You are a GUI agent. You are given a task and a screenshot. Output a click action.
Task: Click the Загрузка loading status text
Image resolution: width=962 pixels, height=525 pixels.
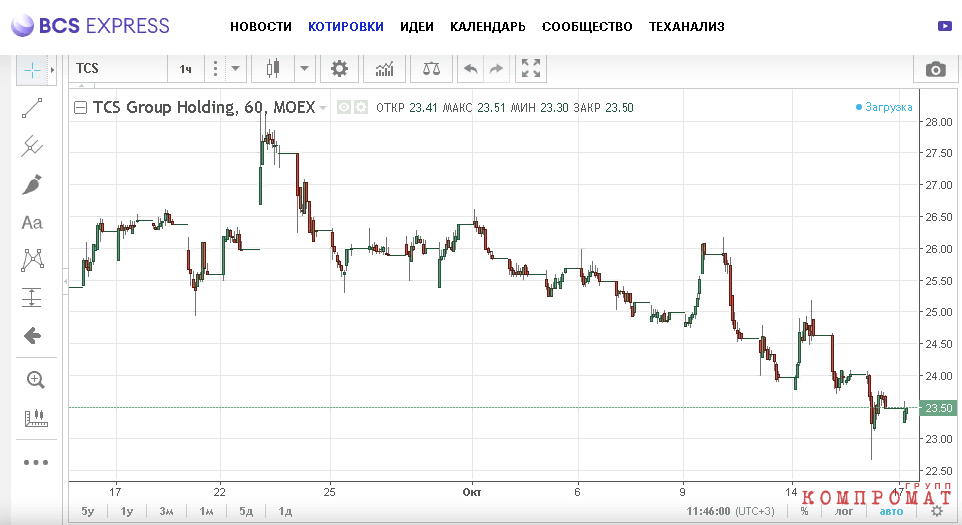pos(884,107)
